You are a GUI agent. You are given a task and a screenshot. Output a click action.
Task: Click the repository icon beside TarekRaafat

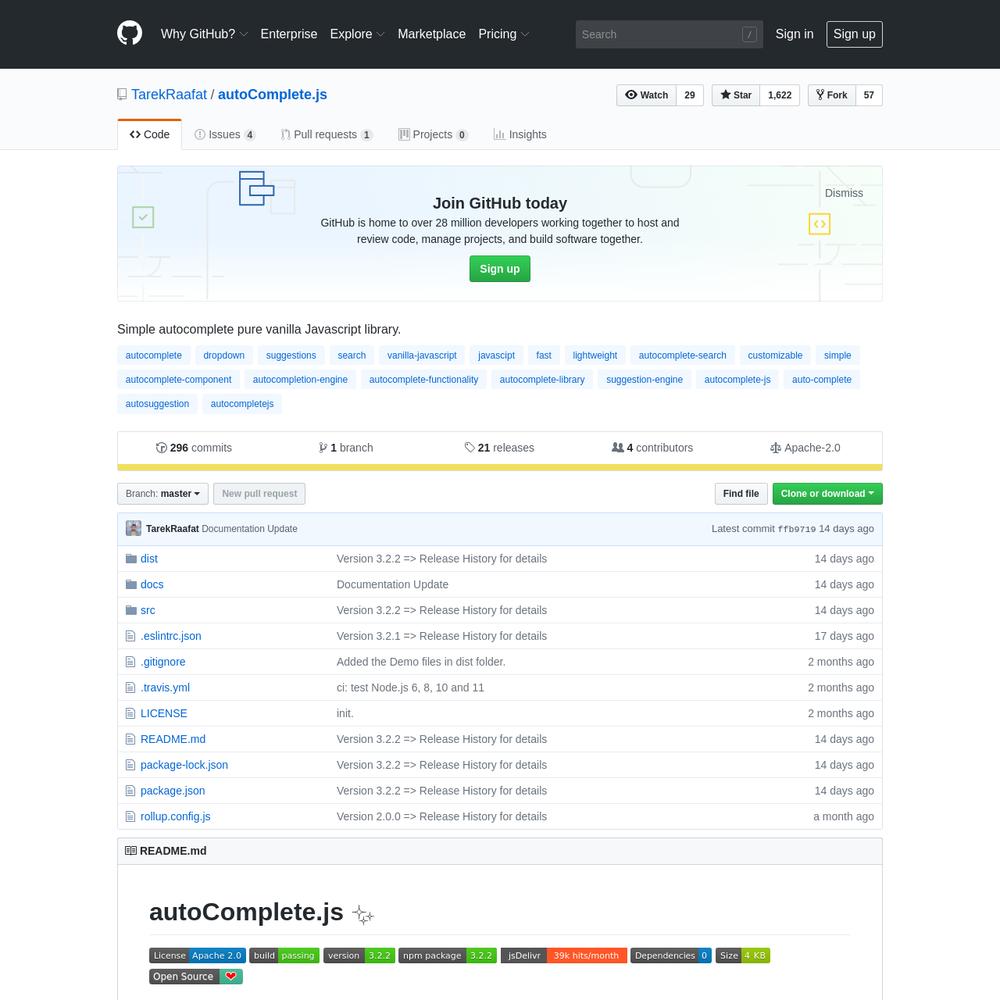click(x=122, y=94)
